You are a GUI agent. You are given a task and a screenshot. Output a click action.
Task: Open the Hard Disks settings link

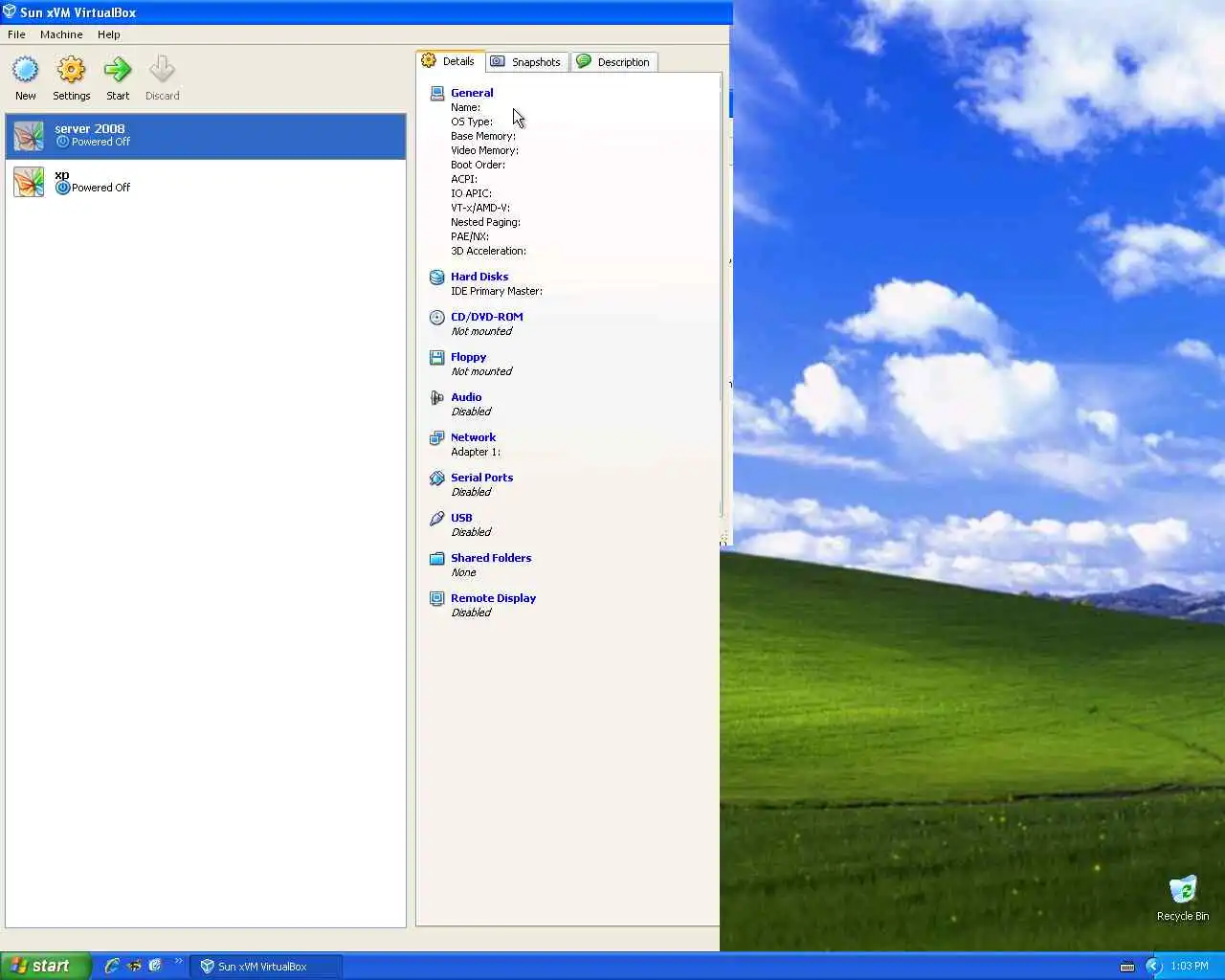tap(479, 277)
